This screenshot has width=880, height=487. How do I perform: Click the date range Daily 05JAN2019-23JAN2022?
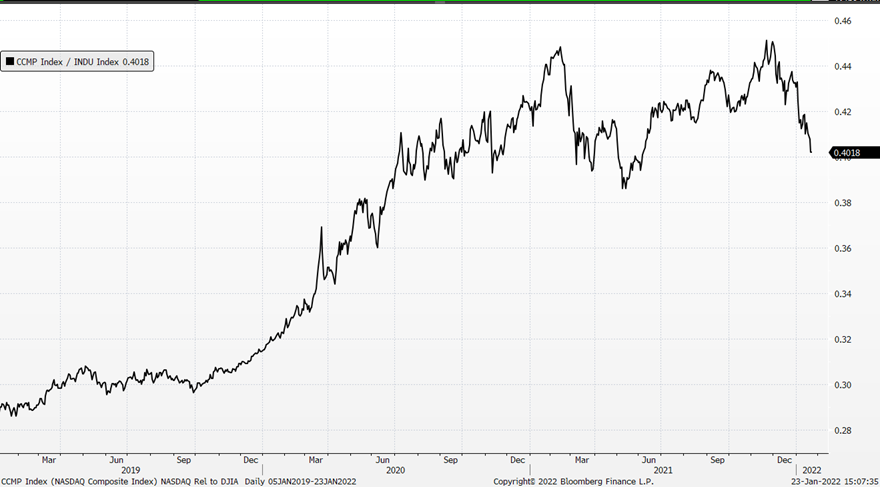[300, 481]
